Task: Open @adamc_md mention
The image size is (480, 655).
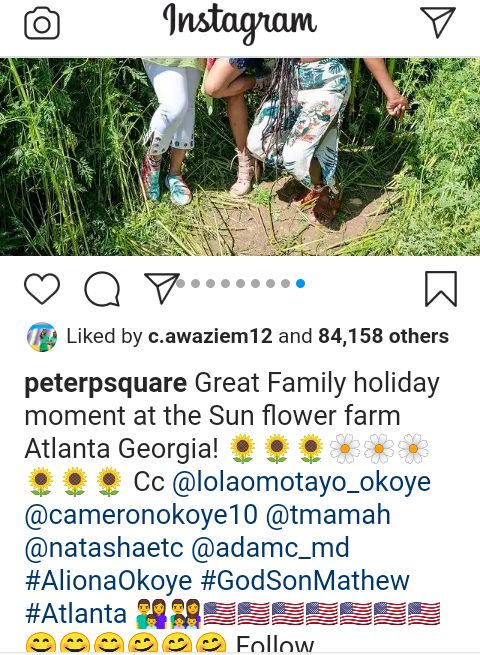Action: (x=270, y=548)
